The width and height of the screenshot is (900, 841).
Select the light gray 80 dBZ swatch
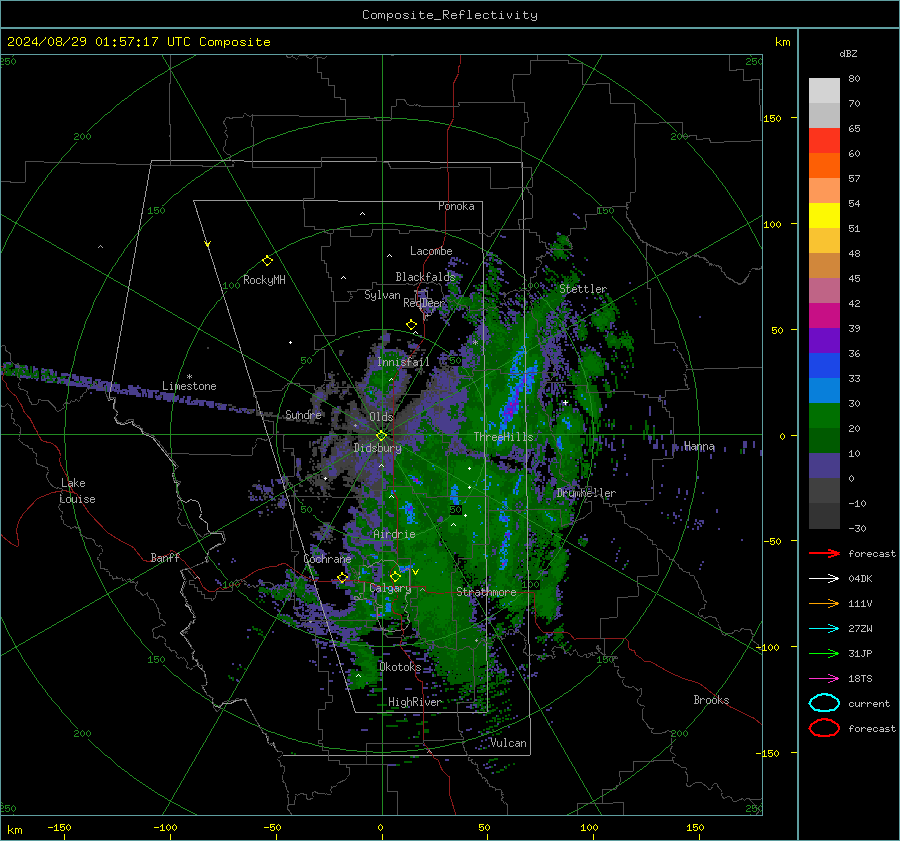(824, 90)
